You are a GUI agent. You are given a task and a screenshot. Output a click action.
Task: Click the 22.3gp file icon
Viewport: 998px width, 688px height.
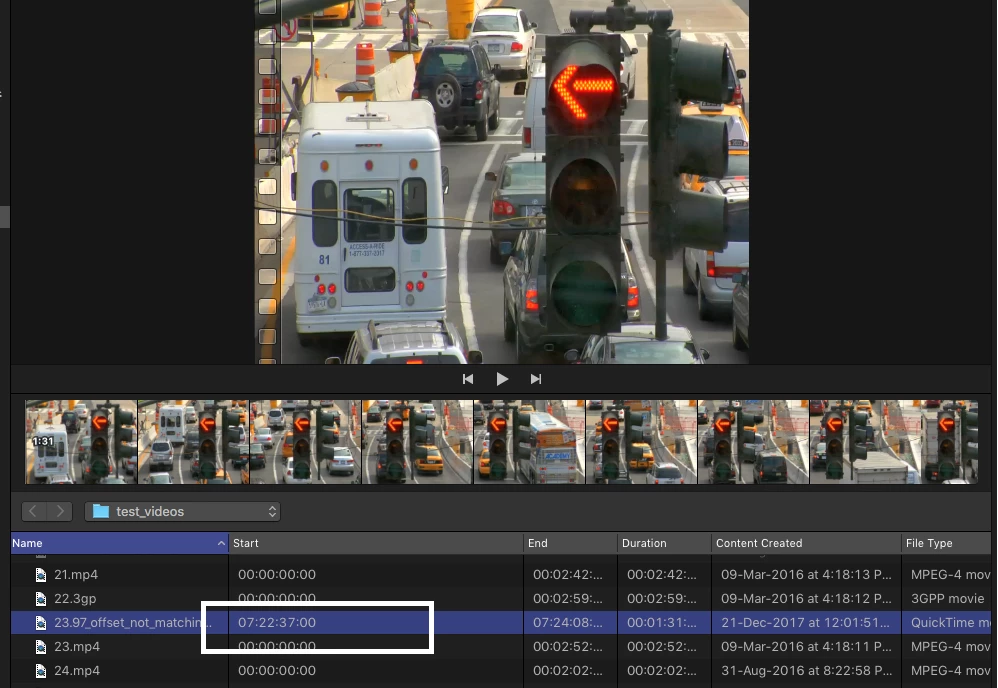coord(41,599)
